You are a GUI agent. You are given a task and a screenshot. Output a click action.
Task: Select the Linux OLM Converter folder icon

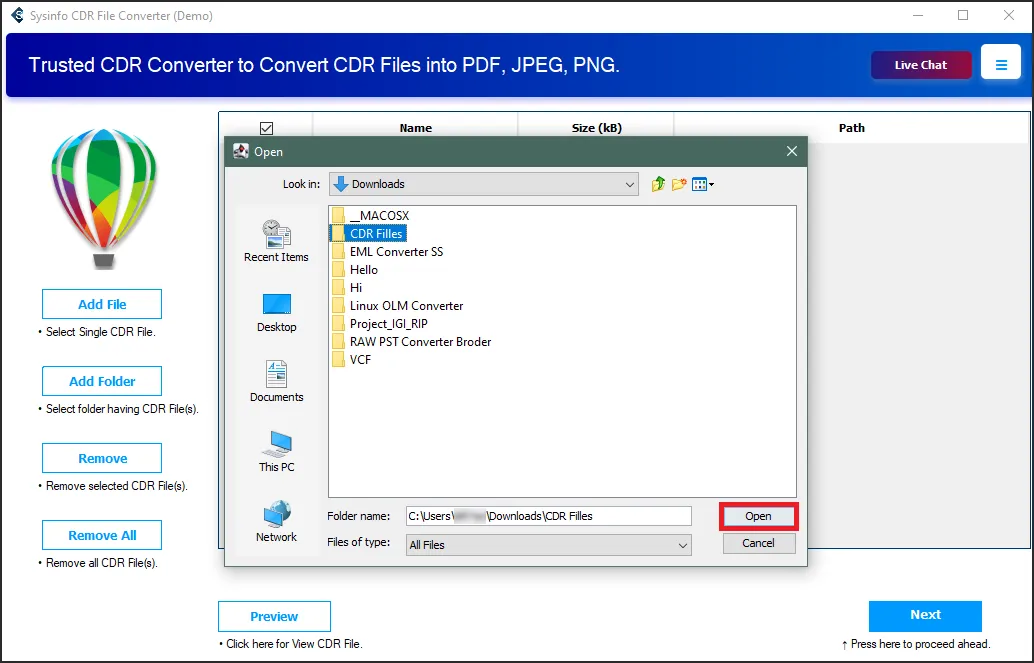(x=338, y=306)
